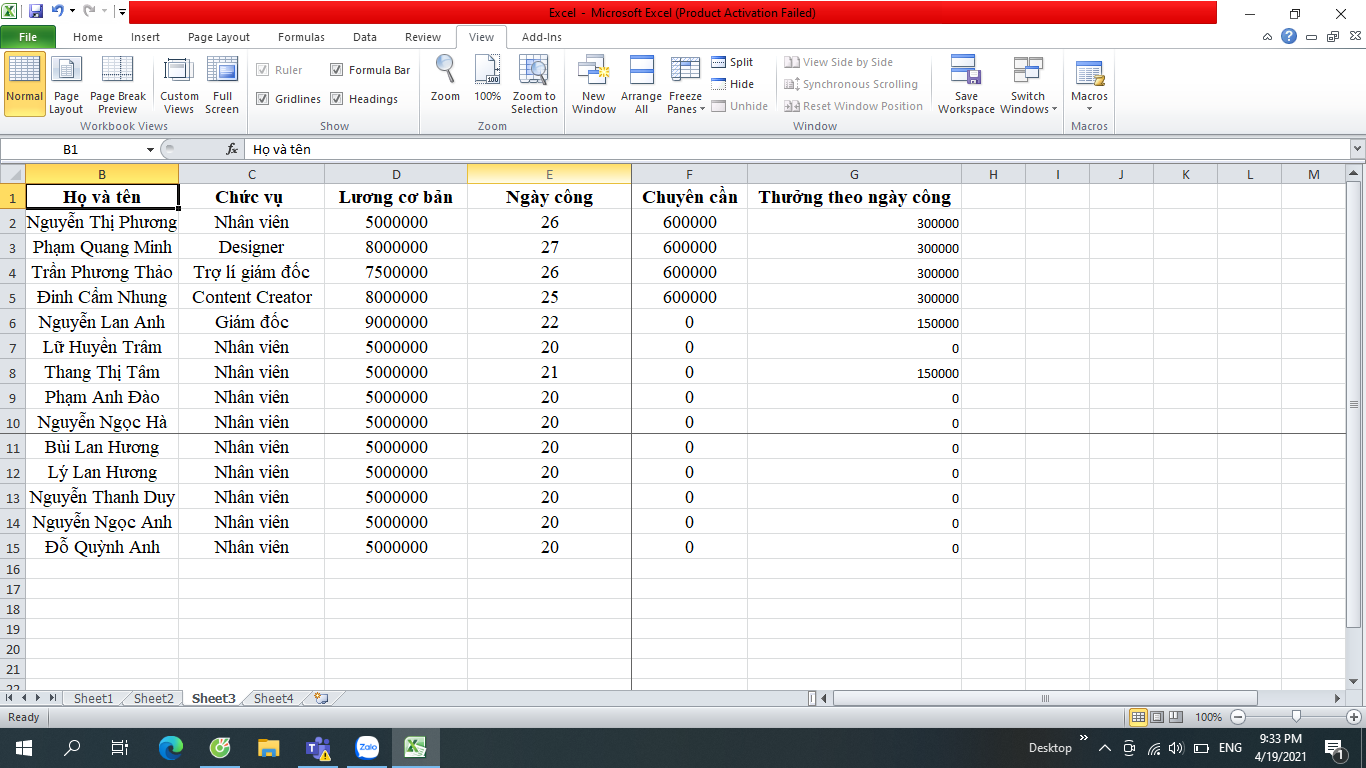Screen dimensions: 1366x768
Task: Zoom out with minus button
Action: pos(1237,717)
